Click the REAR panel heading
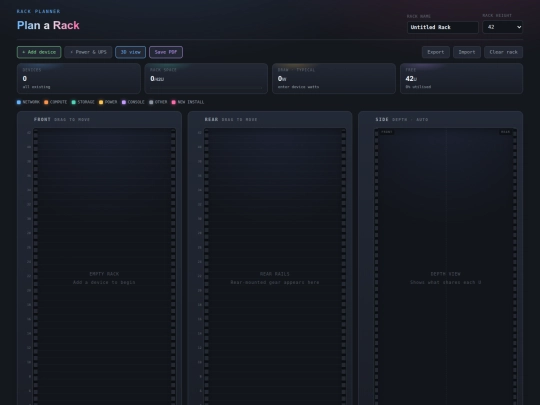 tap(211, 120)
